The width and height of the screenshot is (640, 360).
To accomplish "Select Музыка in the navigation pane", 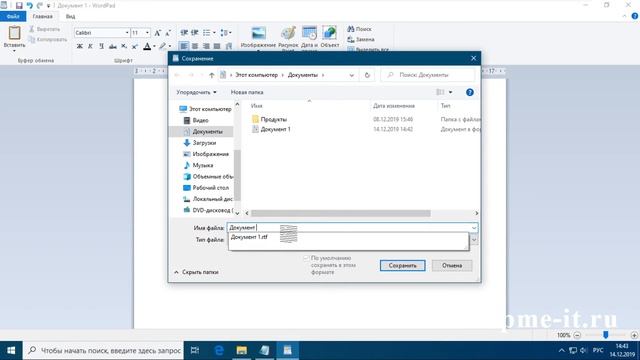I will click(203, 165).
